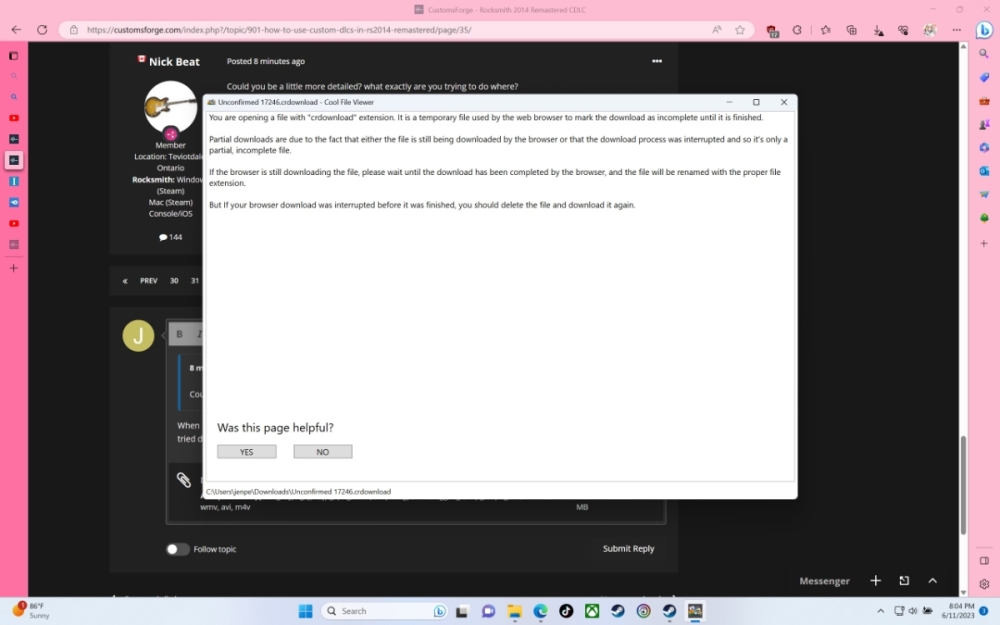This screenshot has width=1000, height=625.
Task: Open Bing chat icon in Edge sidebar
Action: click(x=983, y=30)
